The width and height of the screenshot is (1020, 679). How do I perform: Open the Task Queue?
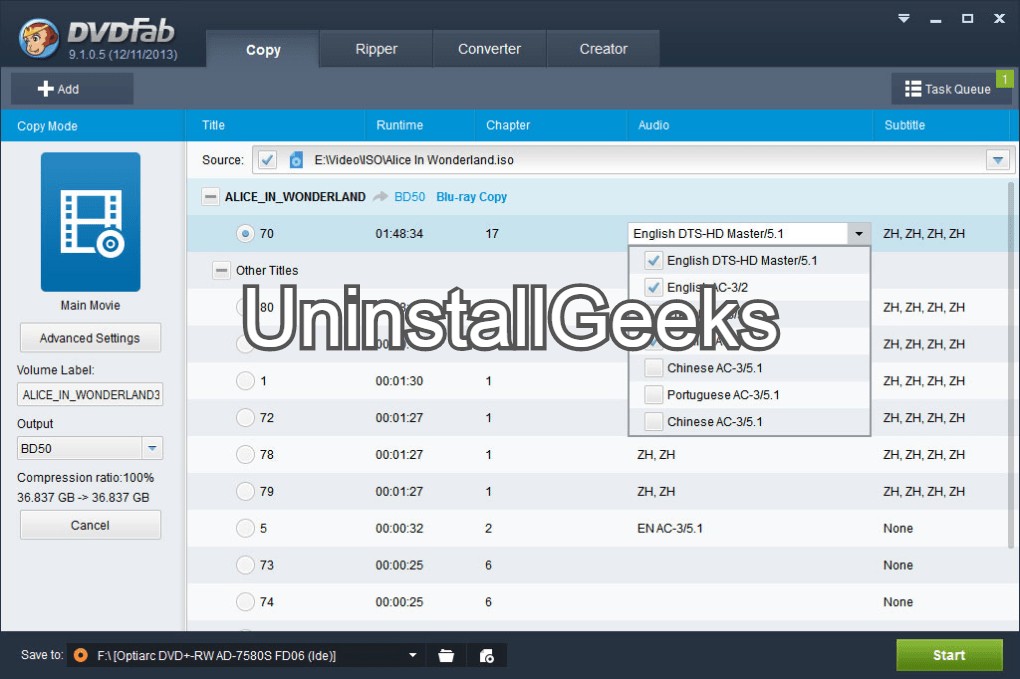point(951,88)
